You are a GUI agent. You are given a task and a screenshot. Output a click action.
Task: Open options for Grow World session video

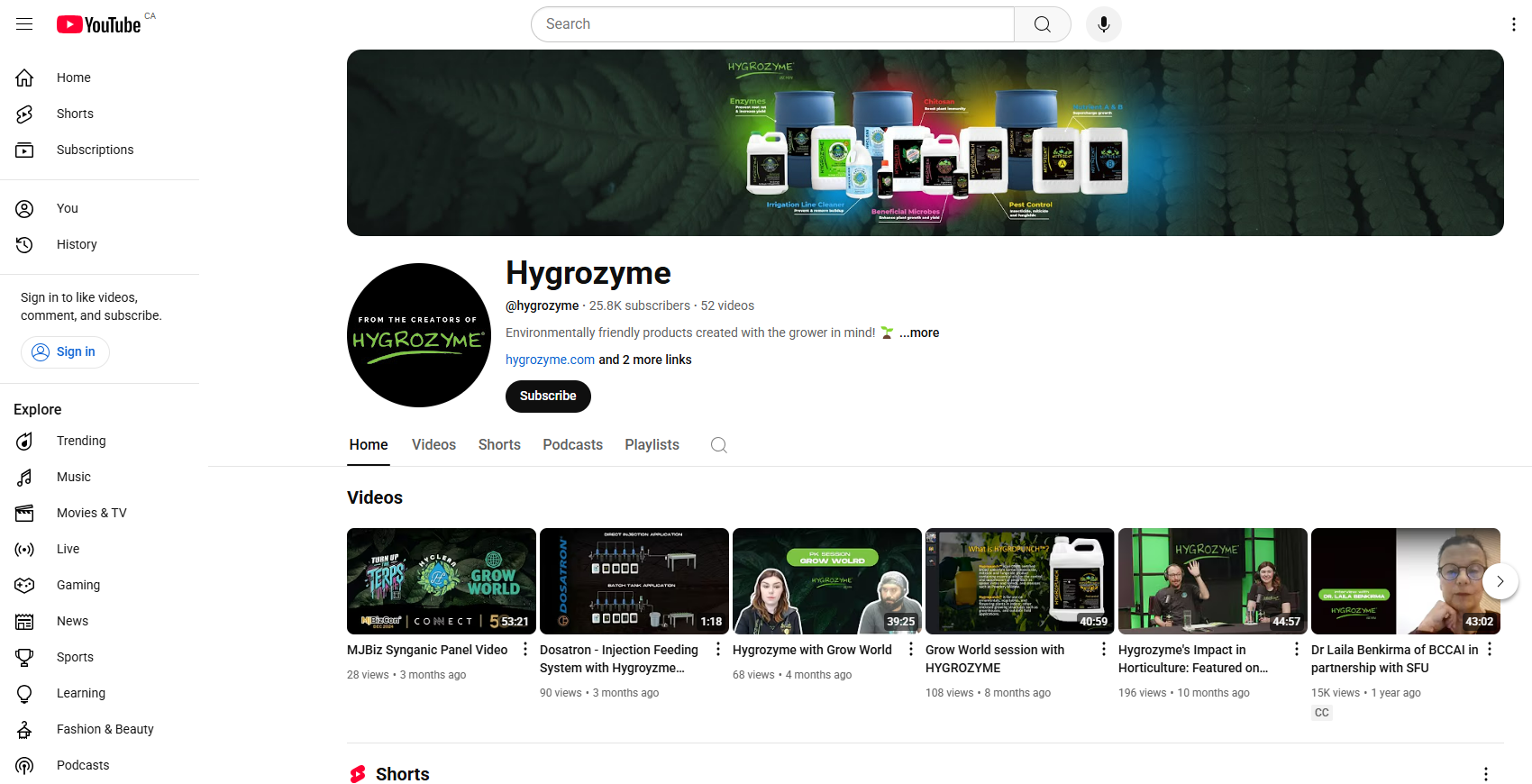1104,650
